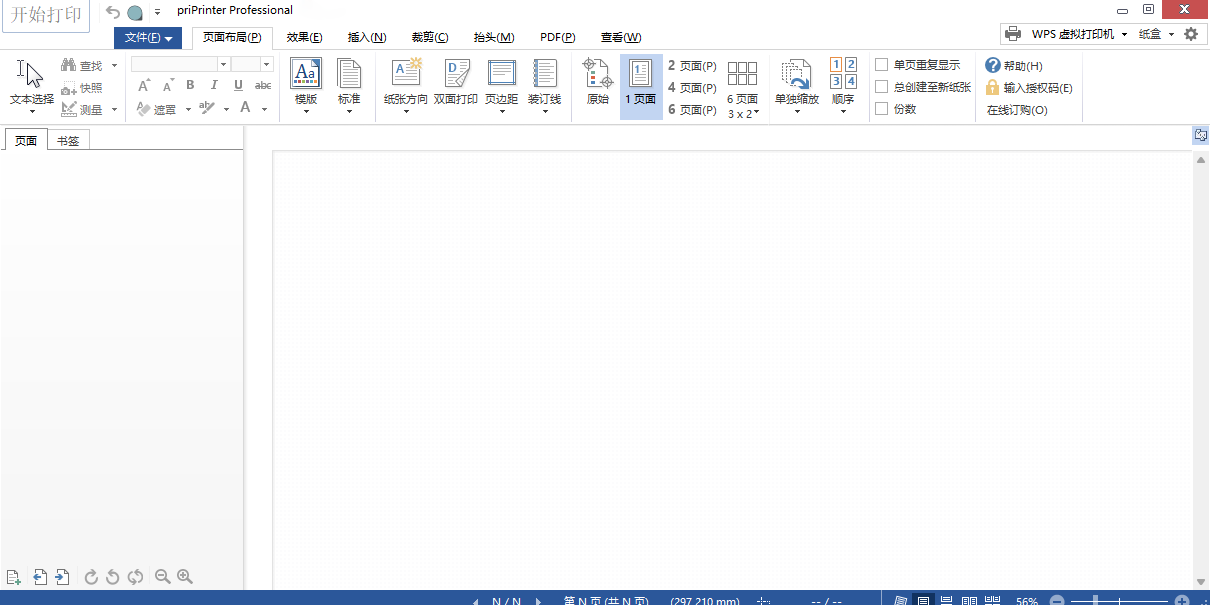Viewport: 1210px width, 605px height.
Task: Click the zoom in magnifier in pages panel
Action: 184,577
